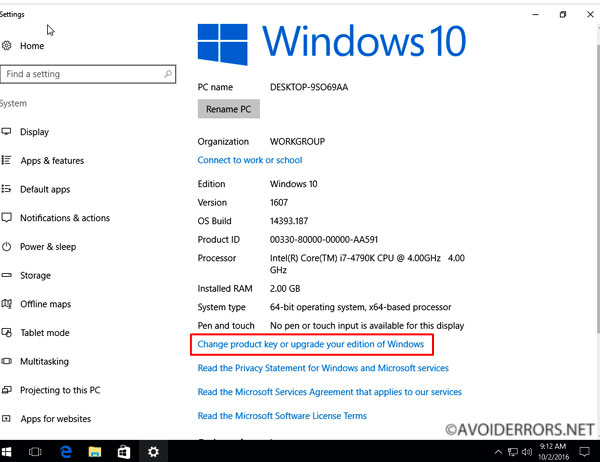
Task: Click the Storage drive icon
Action: click(x=7, y=275)
